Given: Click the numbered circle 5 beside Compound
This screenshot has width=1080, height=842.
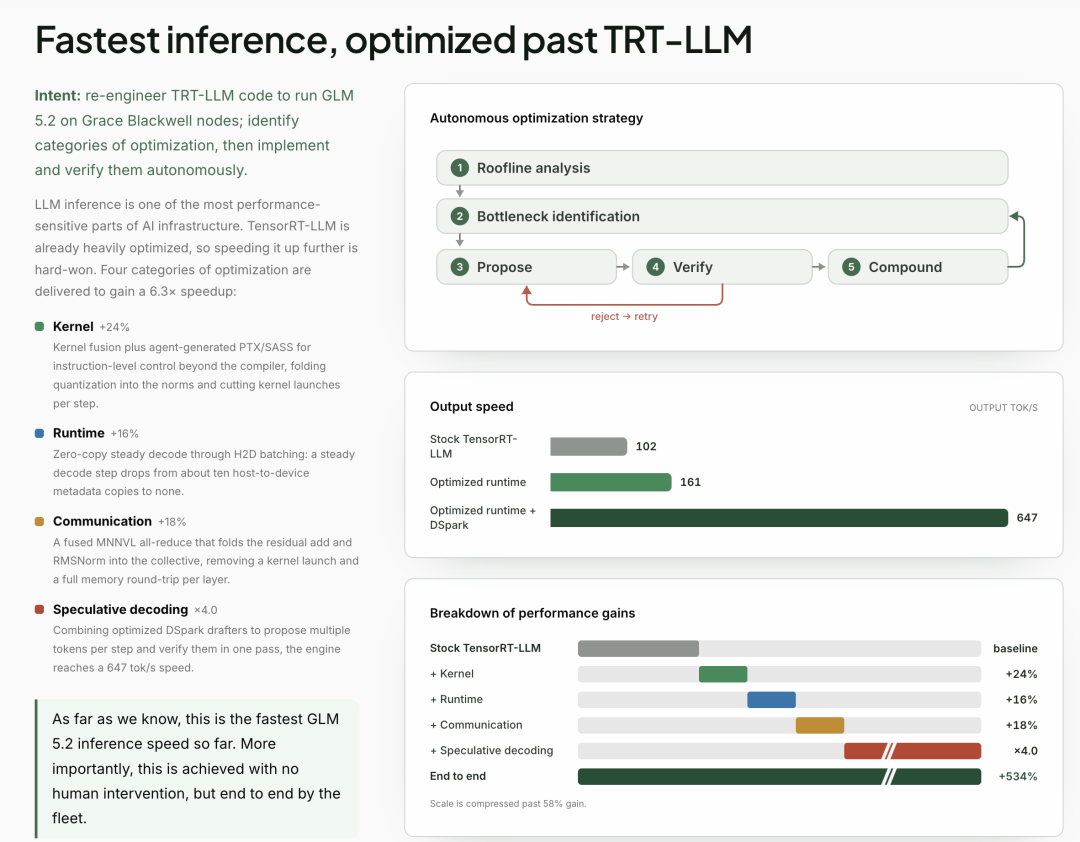Looking at the screenshot, I should 851,267.
